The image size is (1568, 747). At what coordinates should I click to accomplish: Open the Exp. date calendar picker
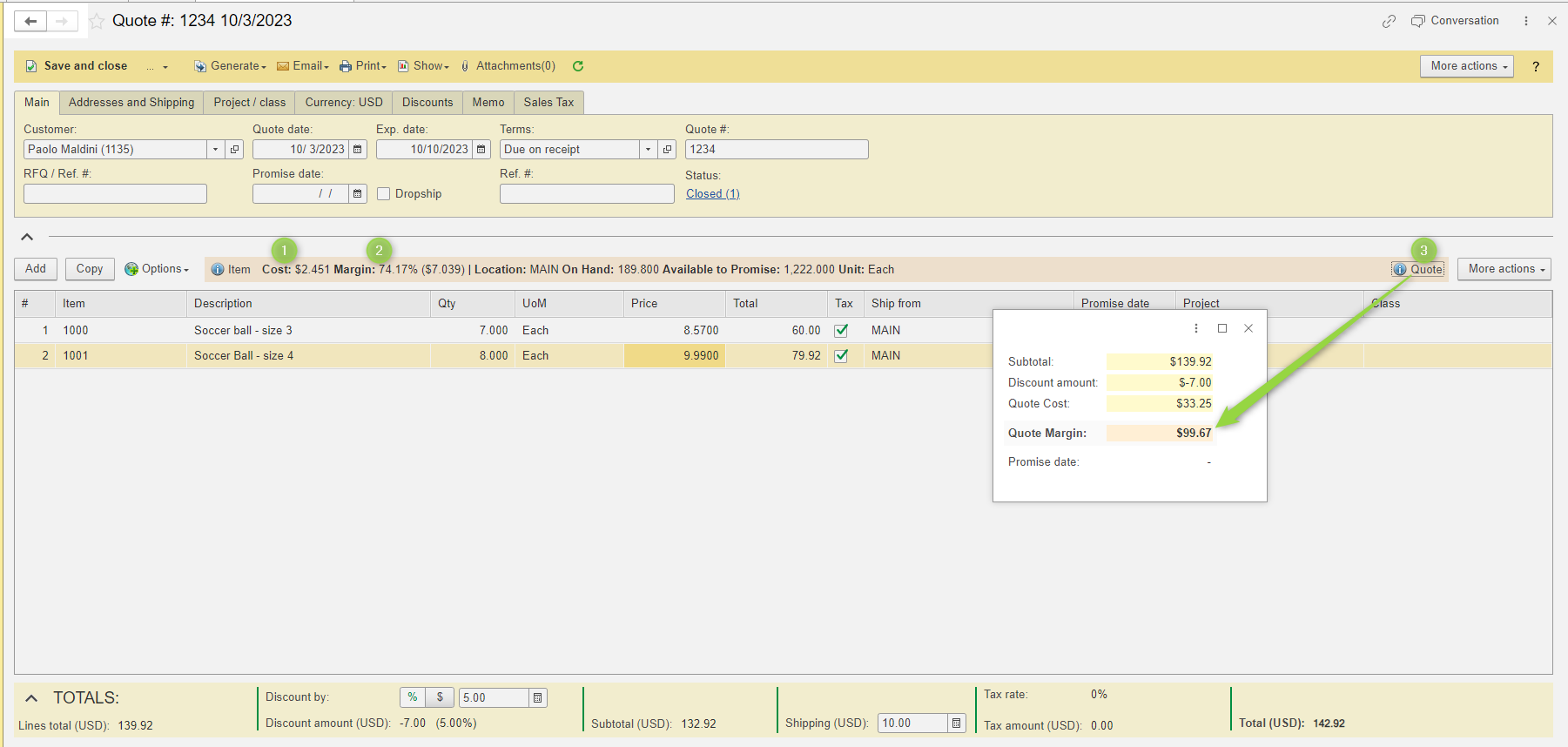point(481,150)
